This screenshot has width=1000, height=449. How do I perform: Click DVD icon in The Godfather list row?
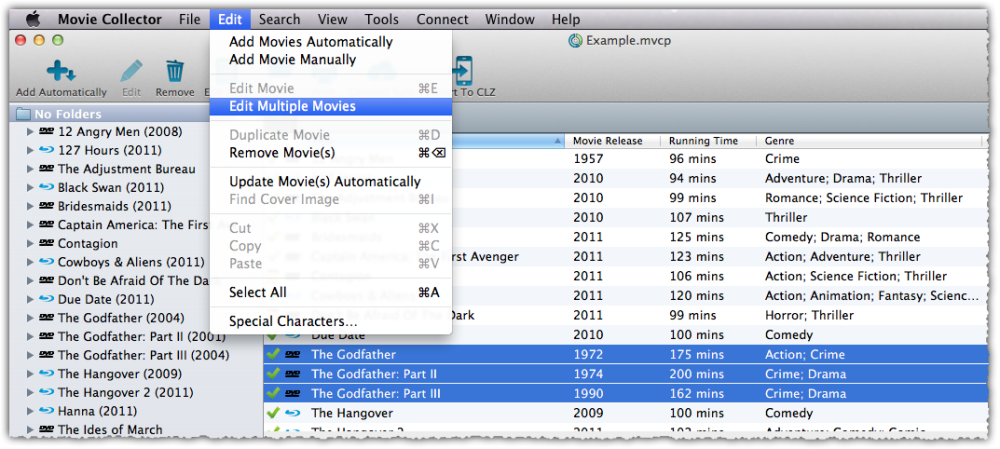(x=293, y=355)
